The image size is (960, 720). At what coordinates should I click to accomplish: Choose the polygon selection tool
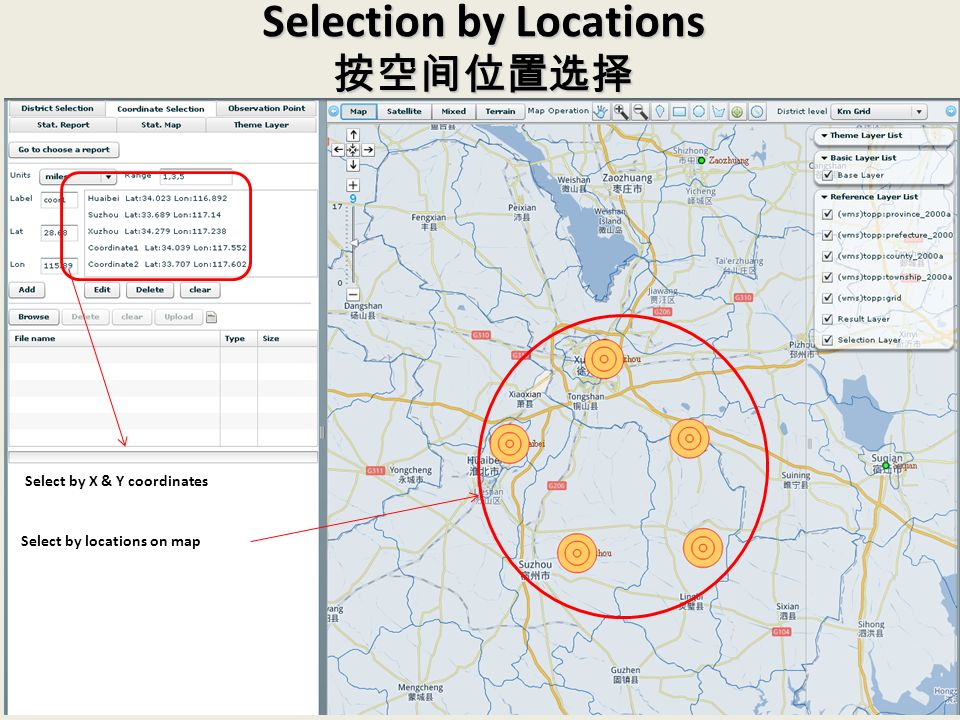(719, 111)
